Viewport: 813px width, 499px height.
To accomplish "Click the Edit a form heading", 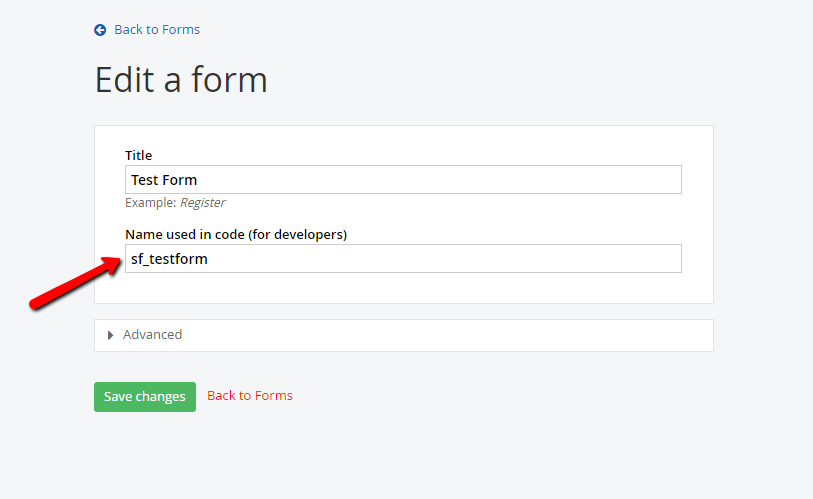I will 181,80.
